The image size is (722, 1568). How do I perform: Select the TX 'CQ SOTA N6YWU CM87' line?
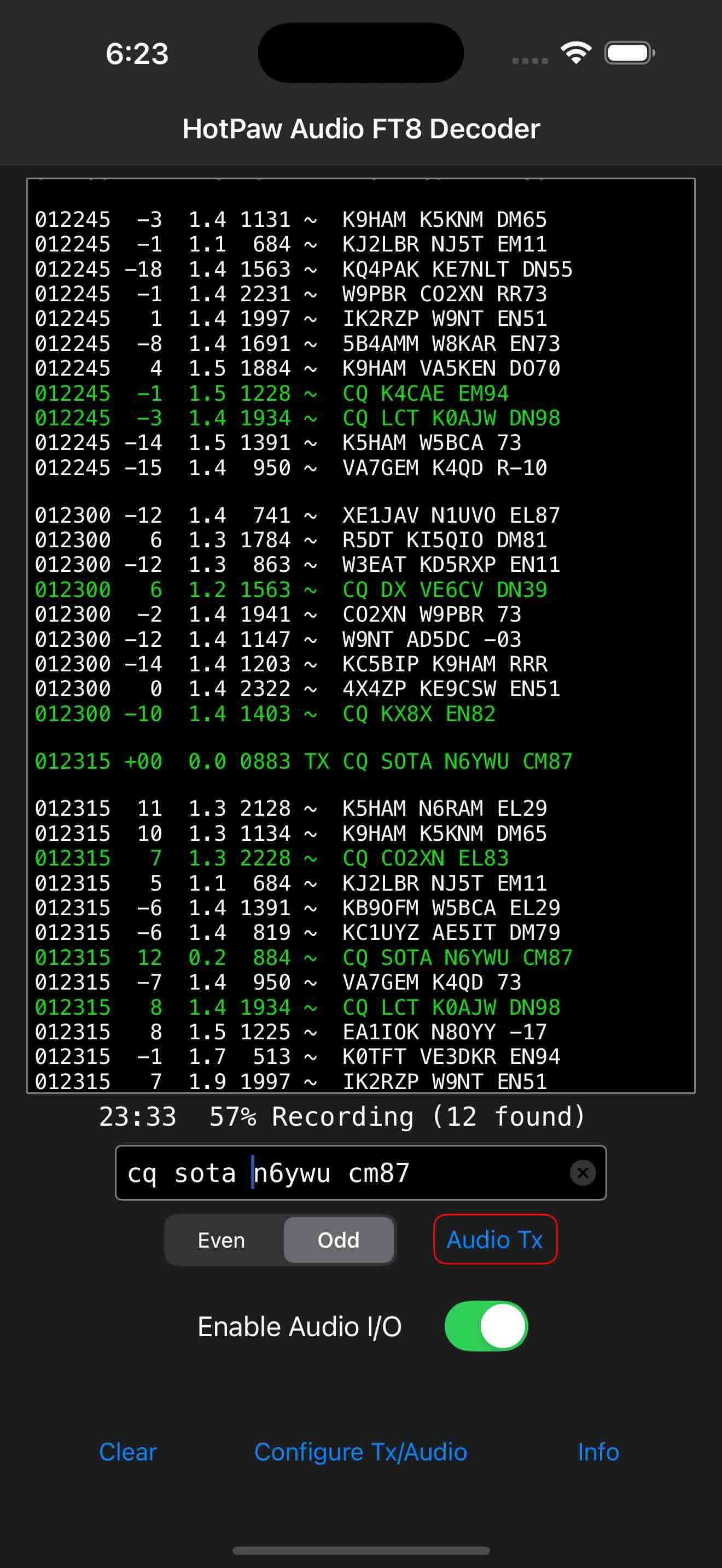[x=303, y=762]
